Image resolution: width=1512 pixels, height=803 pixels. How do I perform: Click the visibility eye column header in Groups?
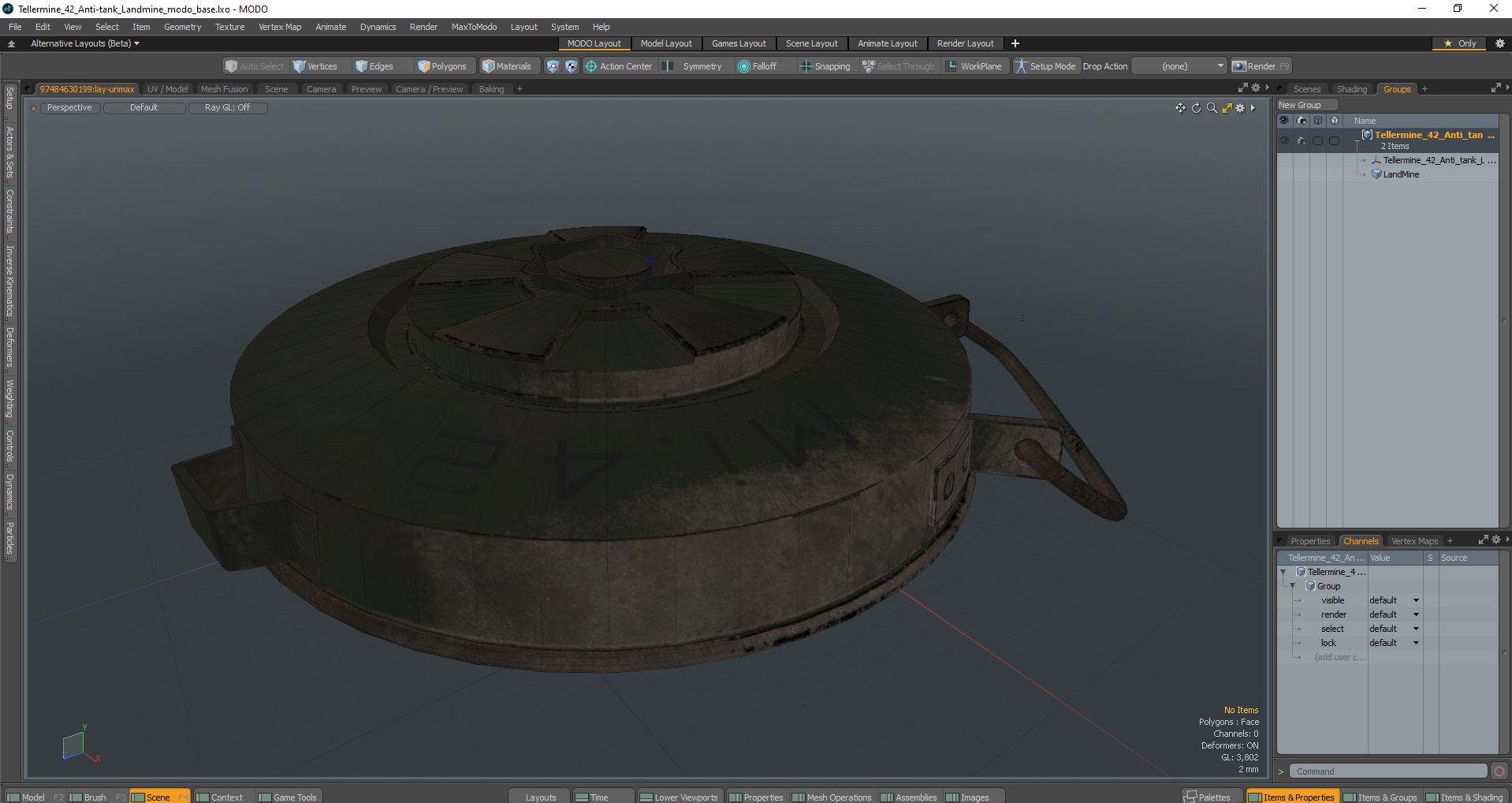[x=1284, y=121]
